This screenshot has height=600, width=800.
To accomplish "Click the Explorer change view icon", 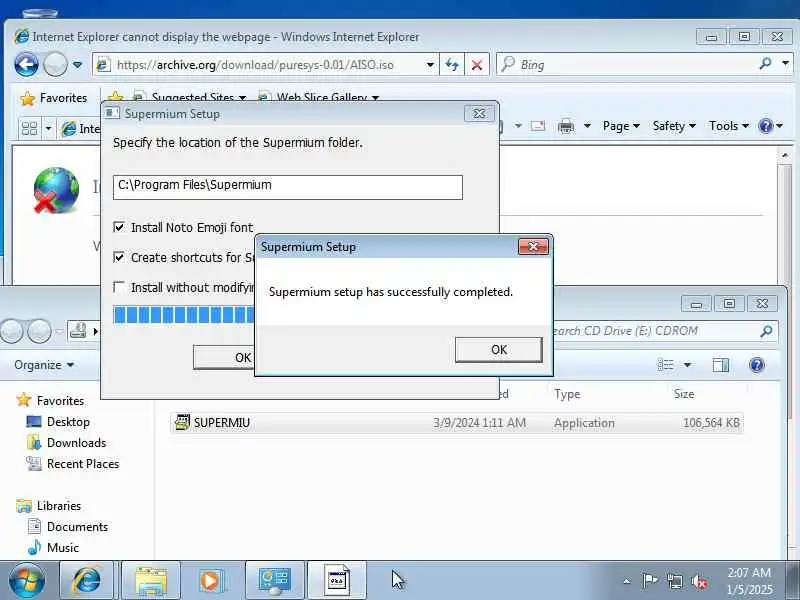I will point(665,364).
